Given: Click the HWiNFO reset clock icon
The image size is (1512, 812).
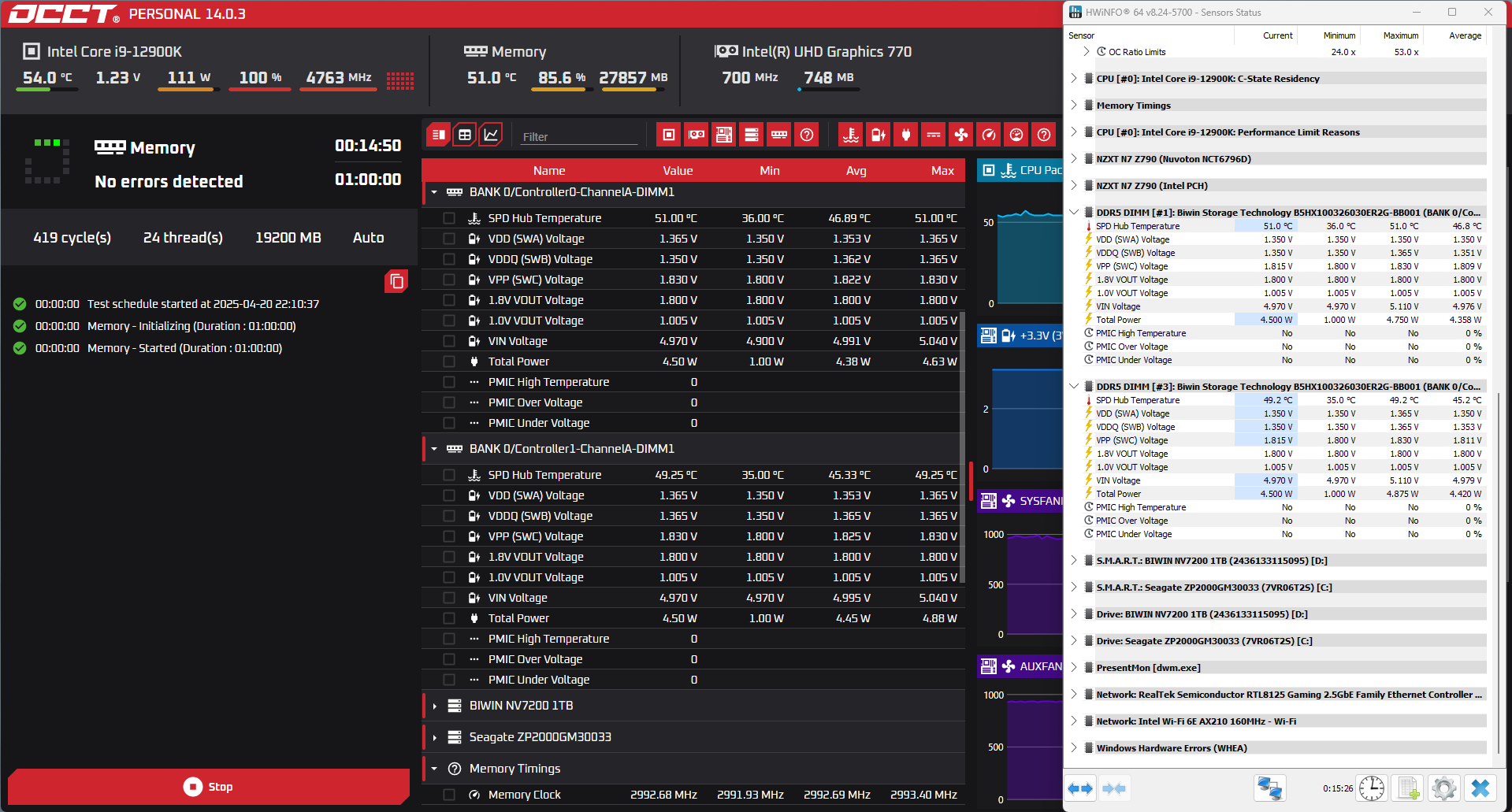Looking at the screenshot, I should pos(1372,788).
